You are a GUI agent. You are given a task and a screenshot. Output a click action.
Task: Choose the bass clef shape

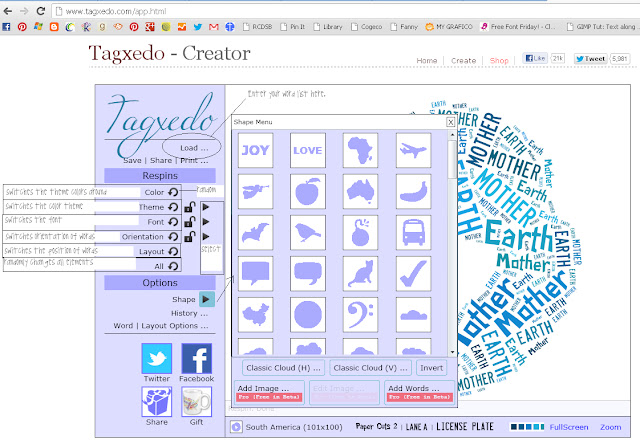[360, 315]
